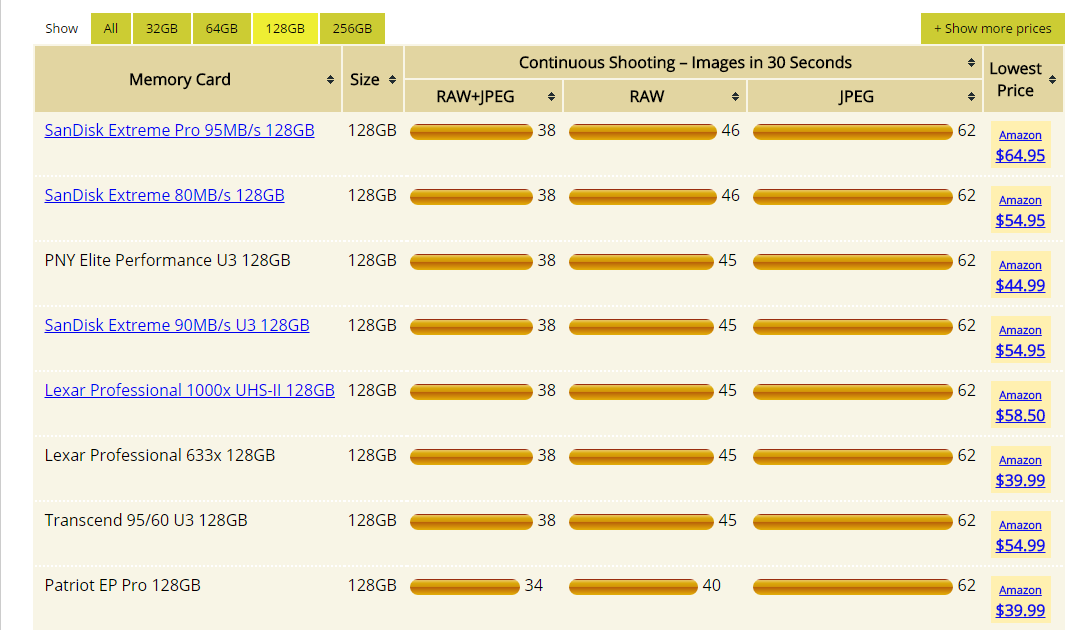Expand the Show more prices button
Viewport: 1081px width, 630px height.
click(x=992, y=29)
